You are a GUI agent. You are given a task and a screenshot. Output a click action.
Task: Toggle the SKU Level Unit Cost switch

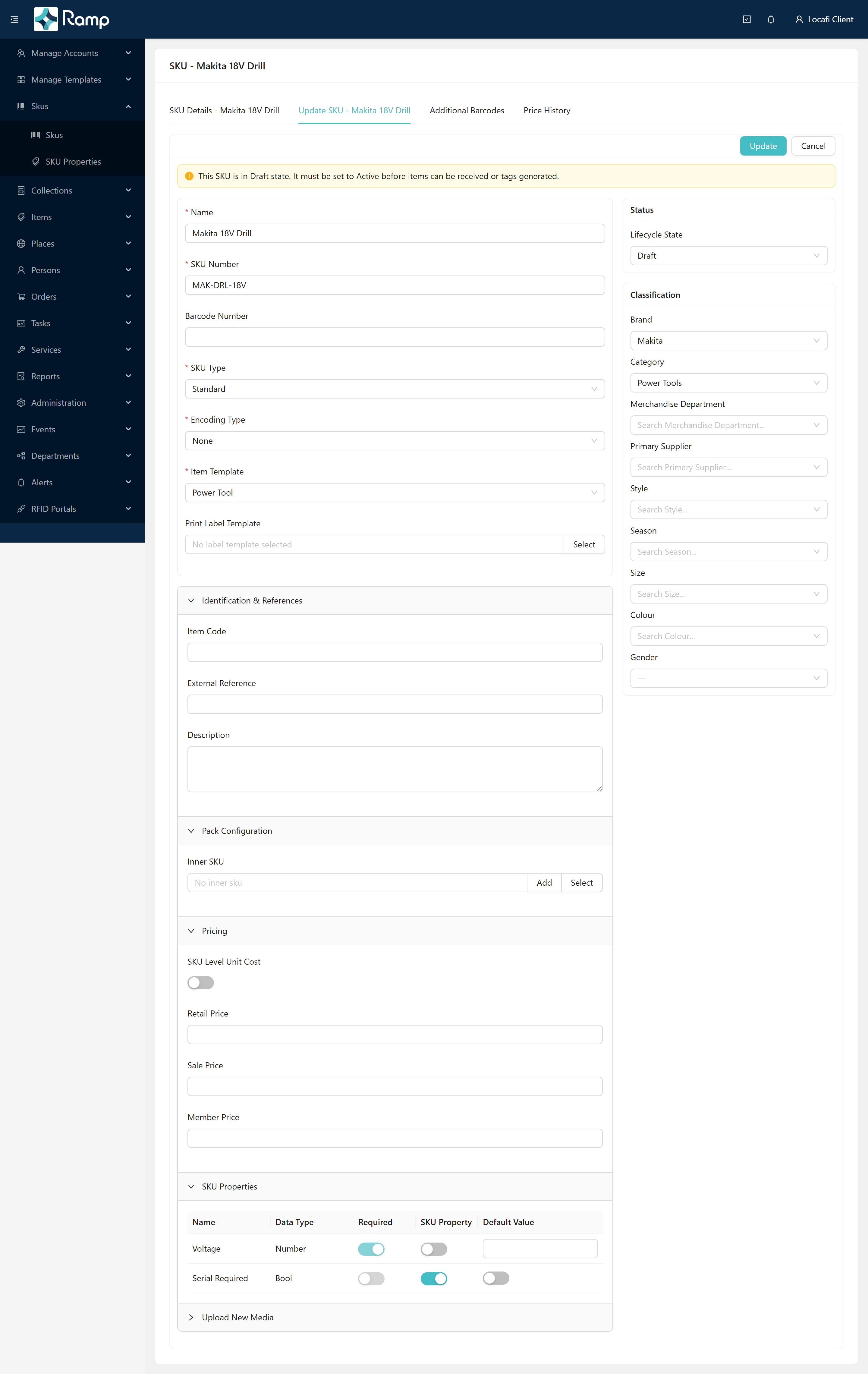click(x=201, y=983)
